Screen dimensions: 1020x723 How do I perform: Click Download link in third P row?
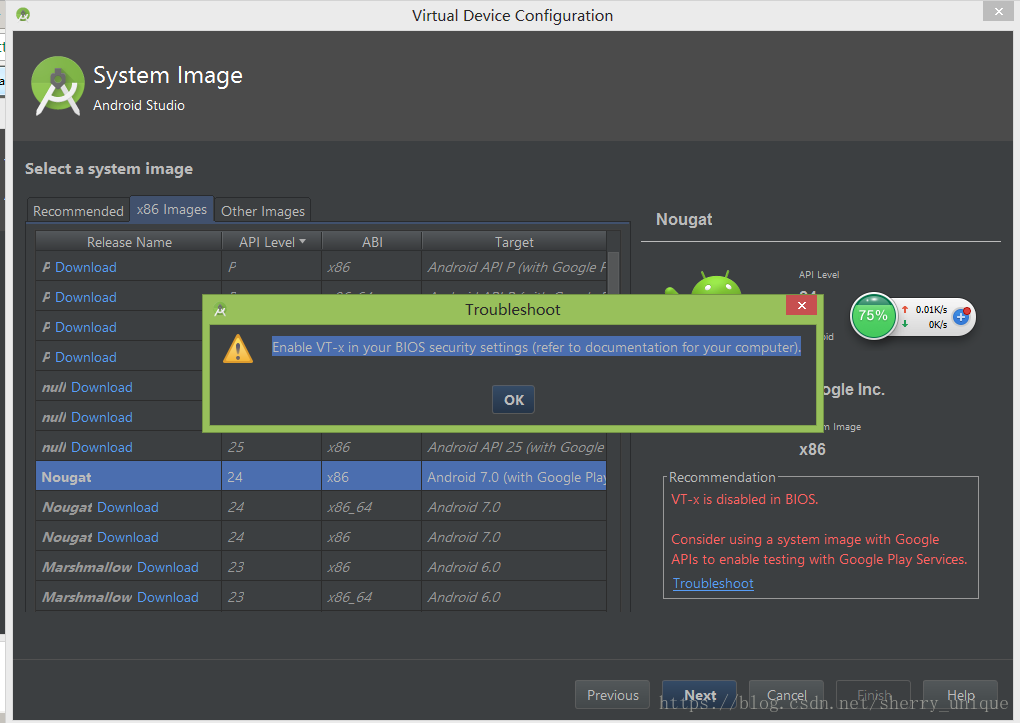pos(86,327)
